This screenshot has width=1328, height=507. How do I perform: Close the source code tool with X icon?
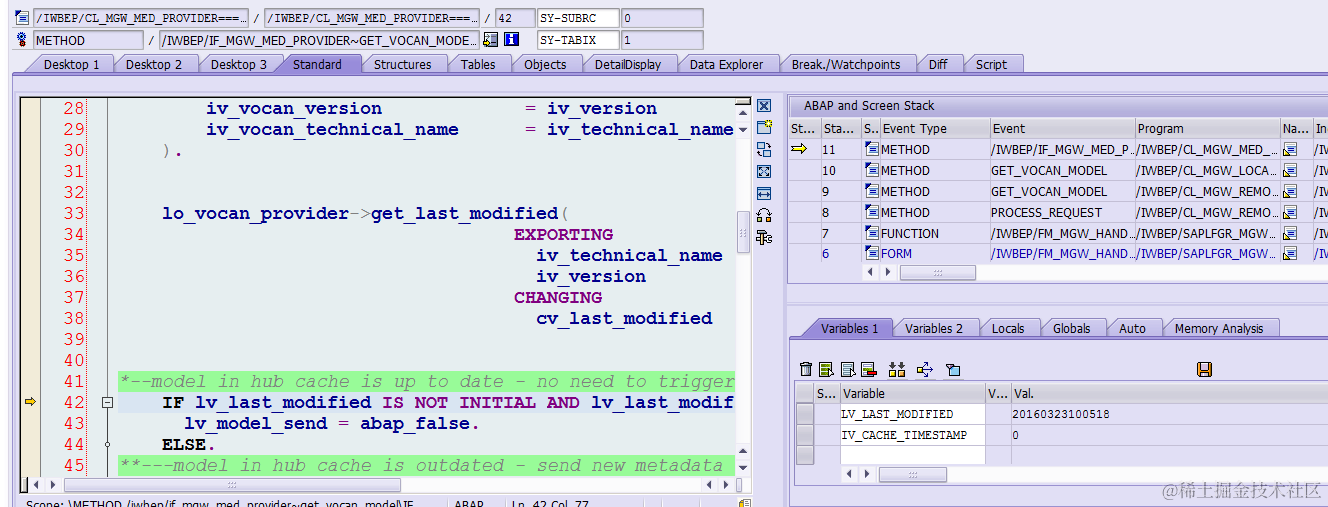tap(764, 106)
